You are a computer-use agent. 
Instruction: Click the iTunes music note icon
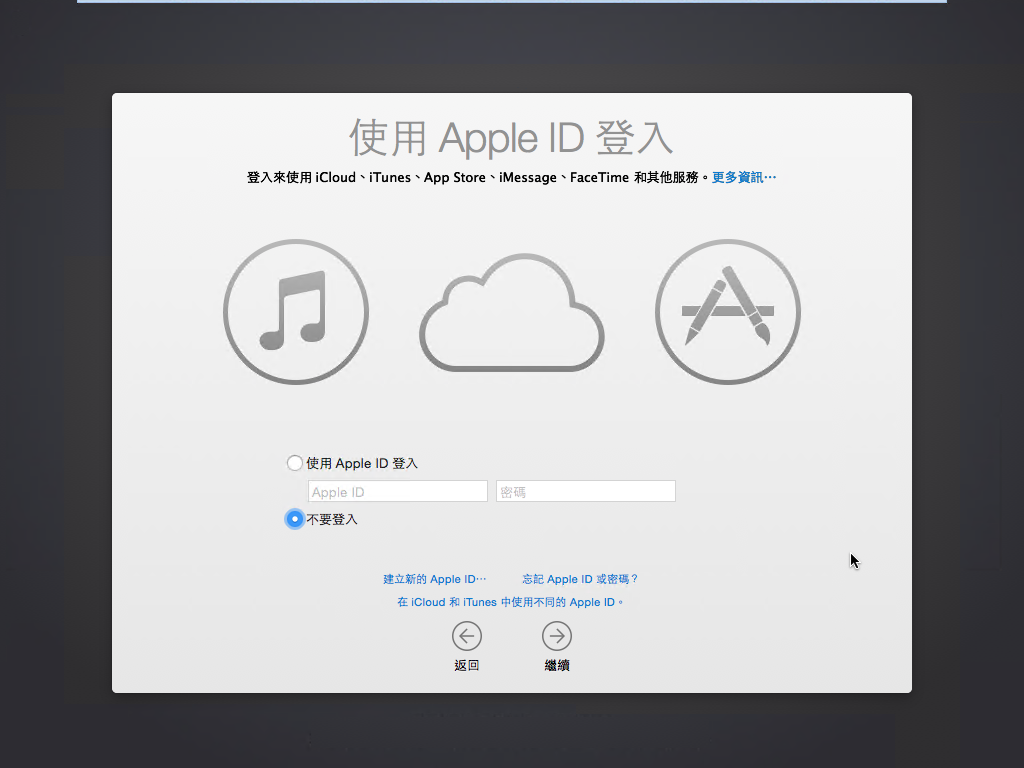point(296,312)
